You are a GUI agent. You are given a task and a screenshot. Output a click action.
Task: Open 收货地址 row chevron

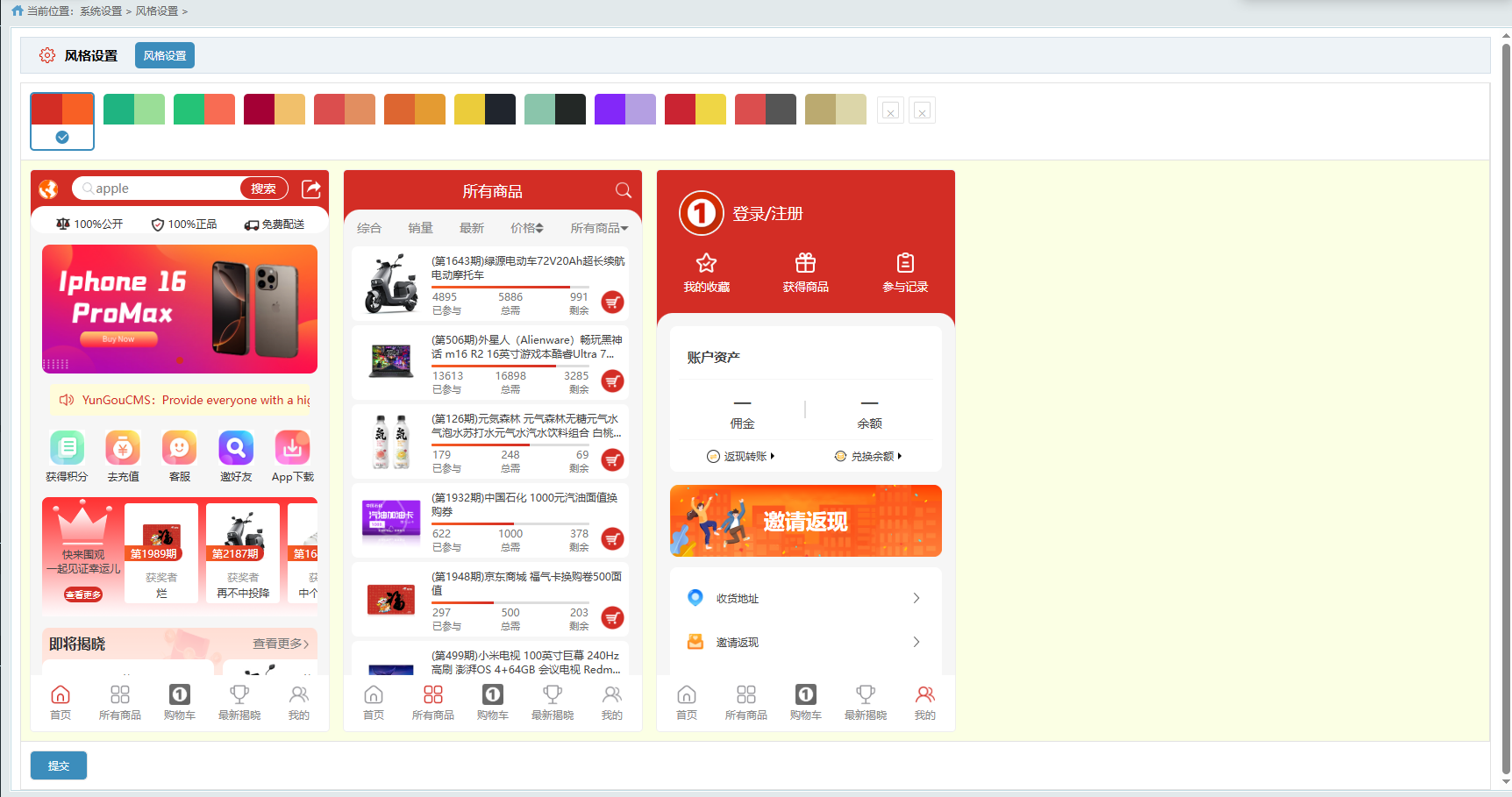click(x=916, y=598)
